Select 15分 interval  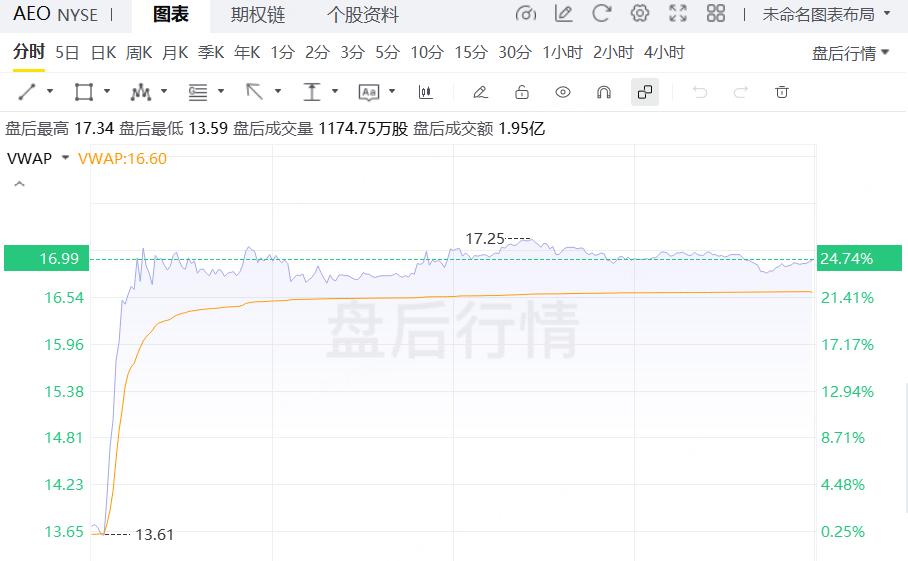(471, 53)
